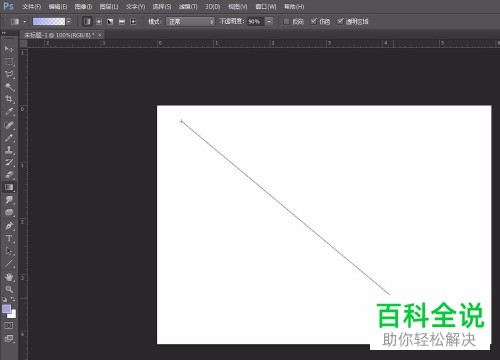Select the Hand tool
Image resolution: width=500 pixels, height=360 pixels.
9,277
